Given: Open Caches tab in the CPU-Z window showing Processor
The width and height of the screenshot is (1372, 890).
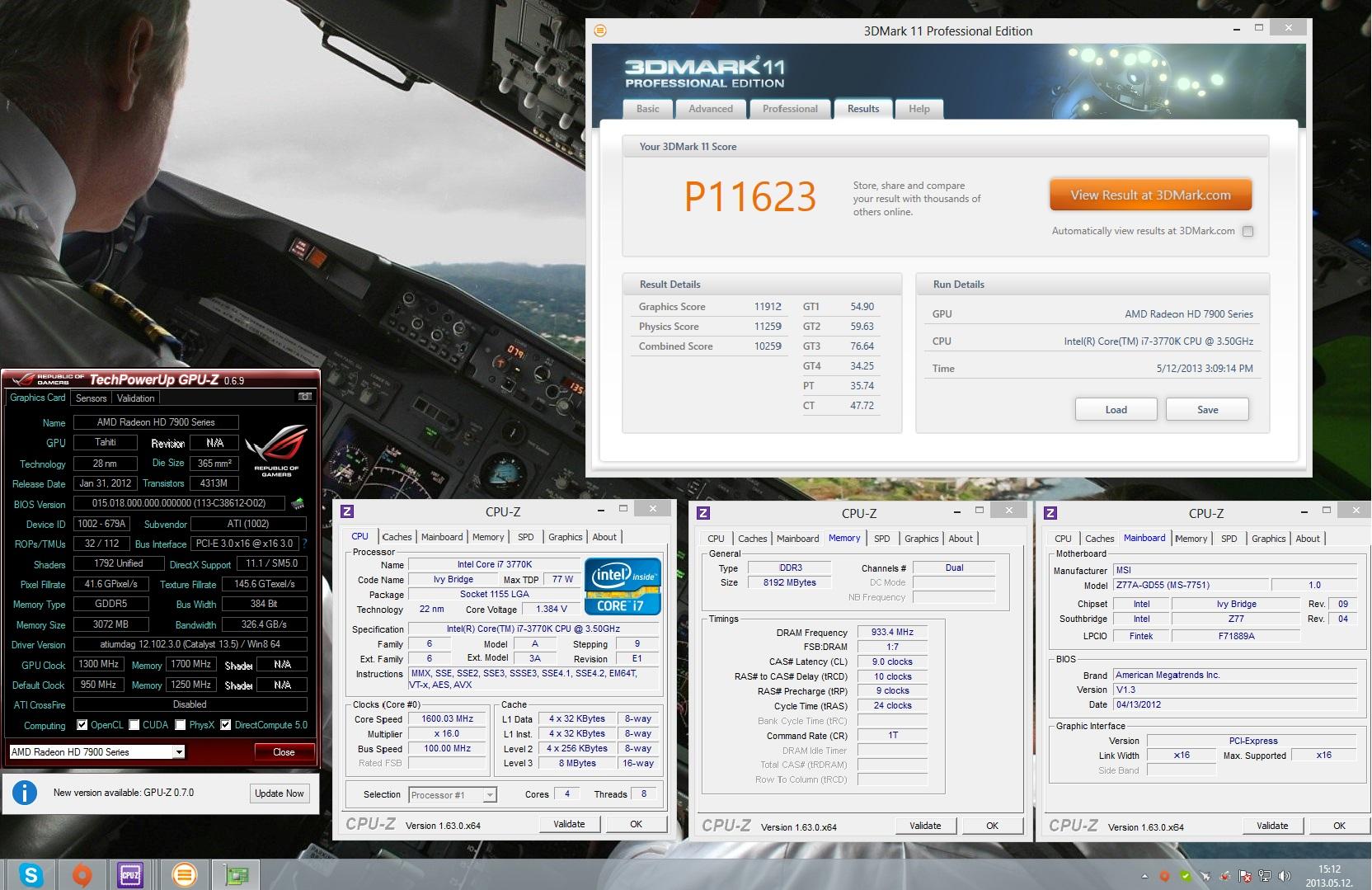Looking at the screenshot, I should coord(397,537).
